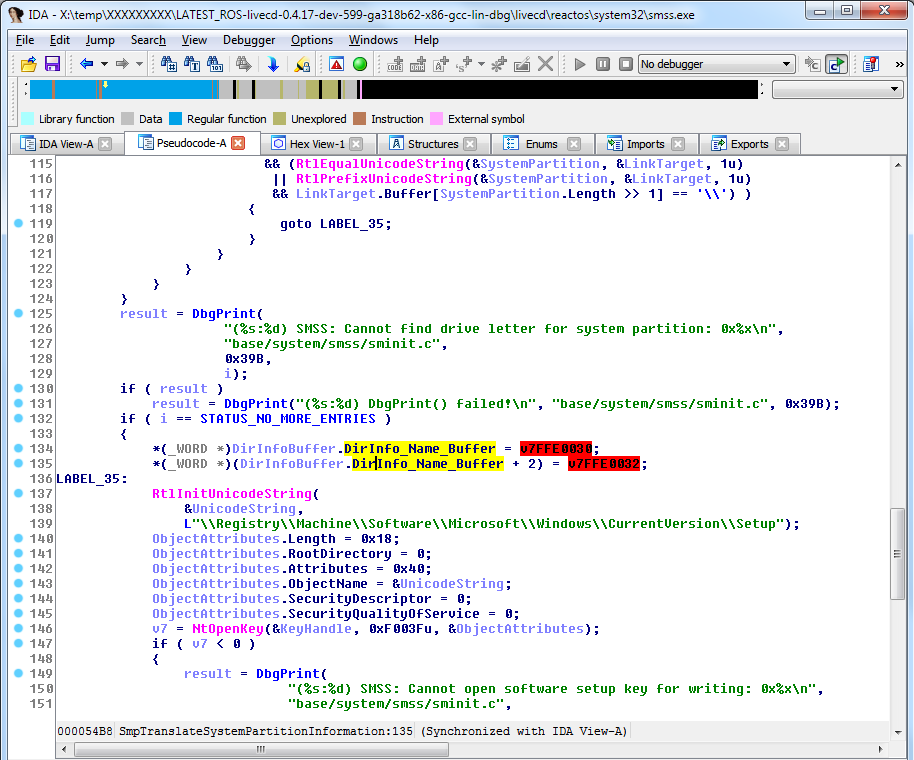Click the Search byte sequence binoculars icon
914x760 pixels.
coord(215,64)
